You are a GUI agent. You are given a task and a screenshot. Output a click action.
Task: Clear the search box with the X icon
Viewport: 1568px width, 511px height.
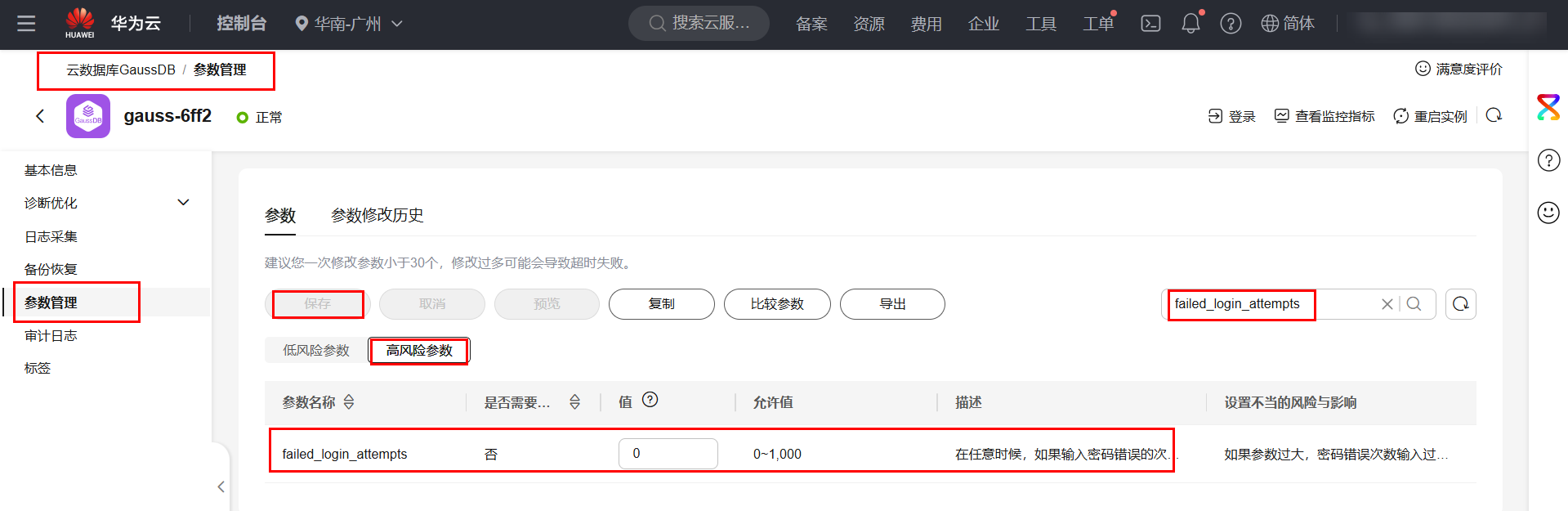click(1387, 304)
